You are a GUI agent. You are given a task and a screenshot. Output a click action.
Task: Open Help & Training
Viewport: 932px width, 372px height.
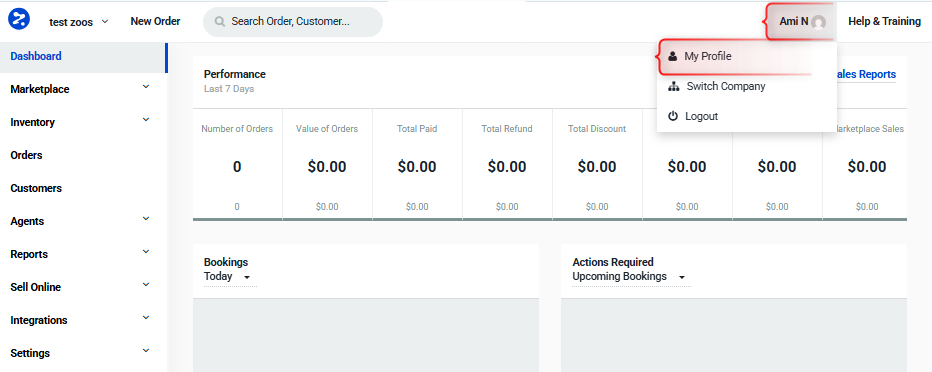coord(884,21)
